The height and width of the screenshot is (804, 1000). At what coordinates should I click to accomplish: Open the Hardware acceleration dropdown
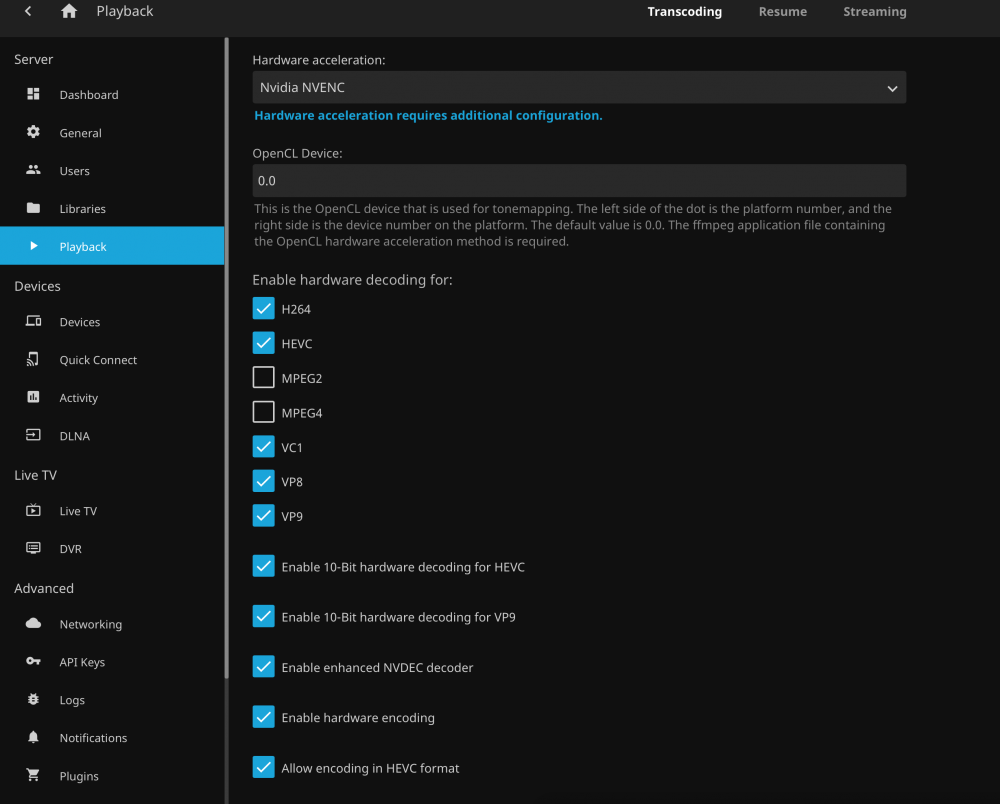[579, 87]
